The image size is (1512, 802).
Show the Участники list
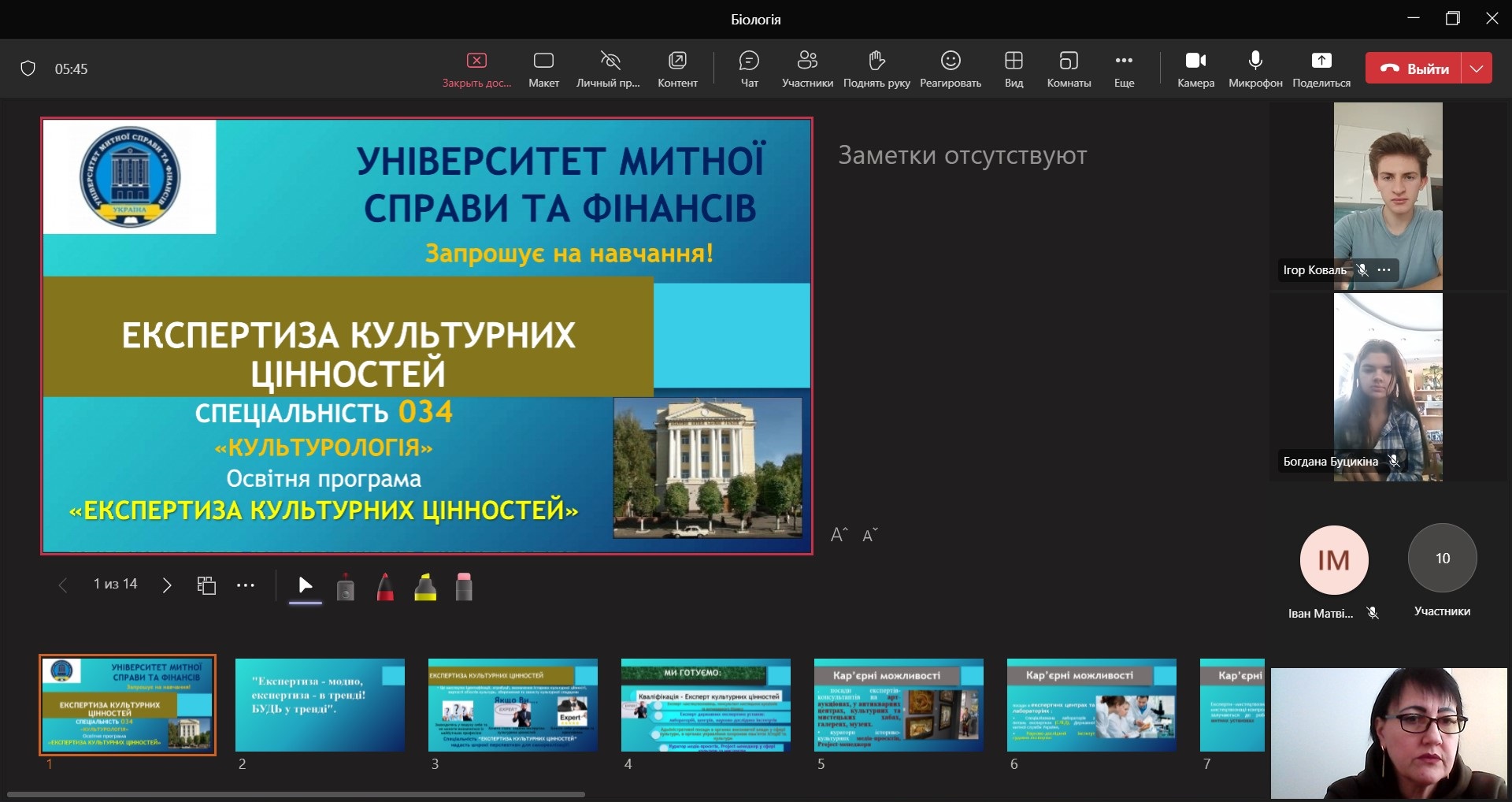pos(807,69)
